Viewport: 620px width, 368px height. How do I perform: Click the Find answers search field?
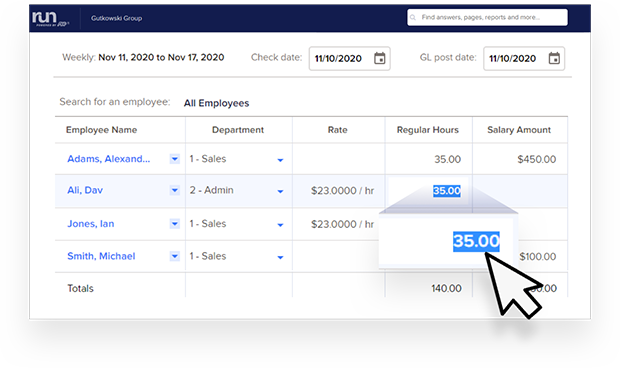click(487, 17)
